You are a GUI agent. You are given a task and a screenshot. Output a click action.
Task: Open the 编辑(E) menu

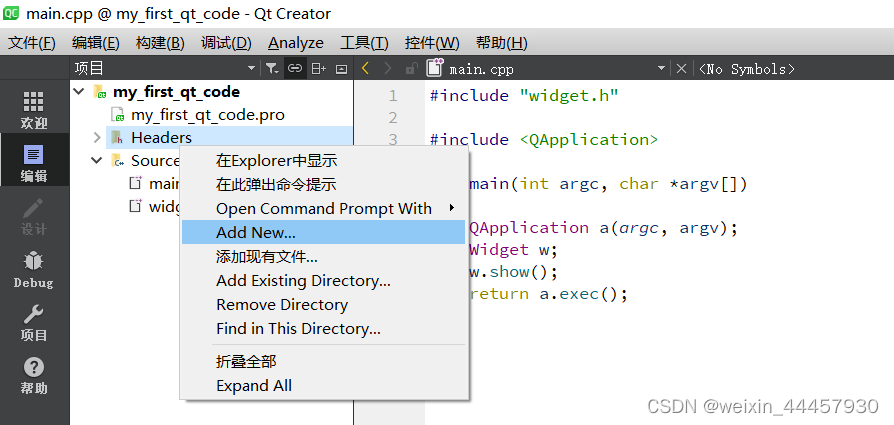pos(96,43)
